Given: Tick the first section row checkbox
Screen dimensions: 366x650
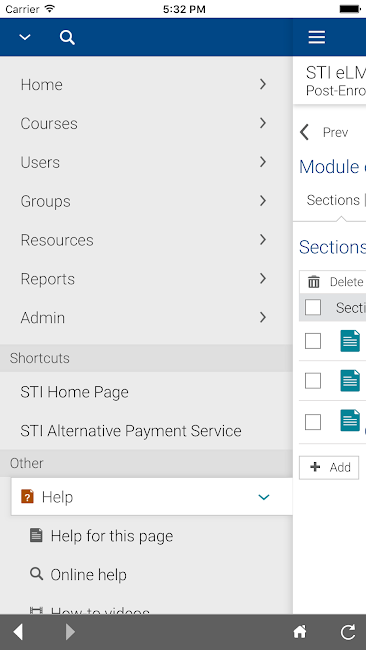Looking at the screenshot, I should coord(313,341).
